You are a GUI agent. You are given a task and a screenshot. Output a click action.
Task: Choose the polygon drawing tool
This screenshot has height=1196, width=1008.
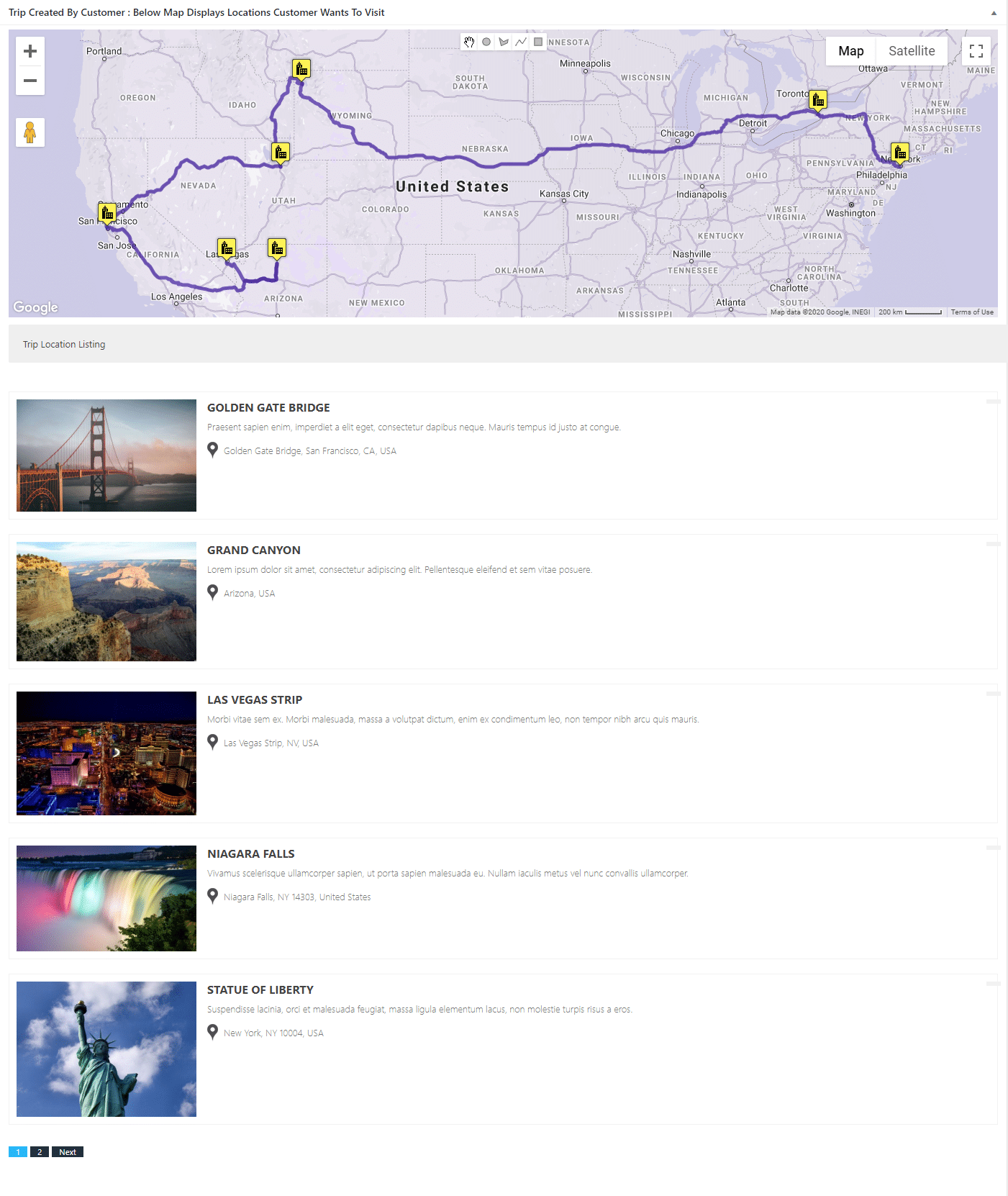(504, 42)
